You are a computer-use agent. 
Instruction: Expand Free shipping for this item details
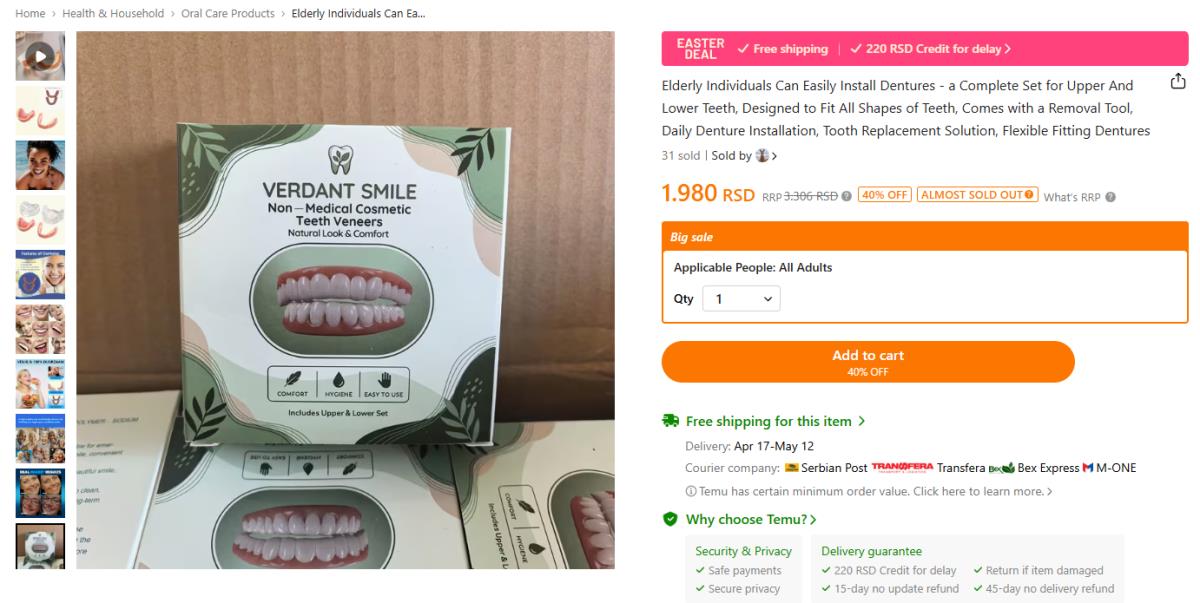click(x=775, y=421)
